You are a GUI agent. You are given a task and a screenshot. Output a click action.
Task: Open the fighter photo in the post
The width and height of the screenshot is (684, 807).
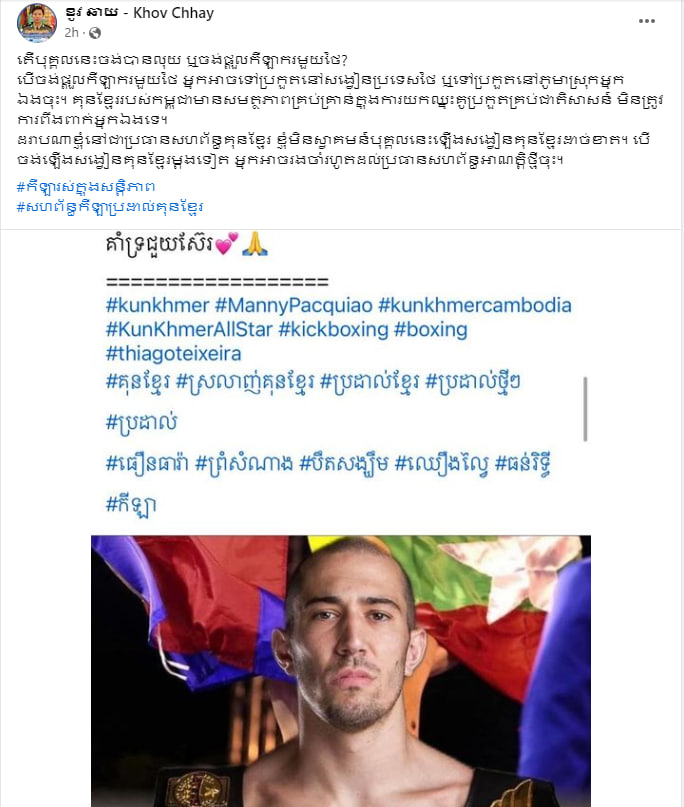[x=341, y=671]
